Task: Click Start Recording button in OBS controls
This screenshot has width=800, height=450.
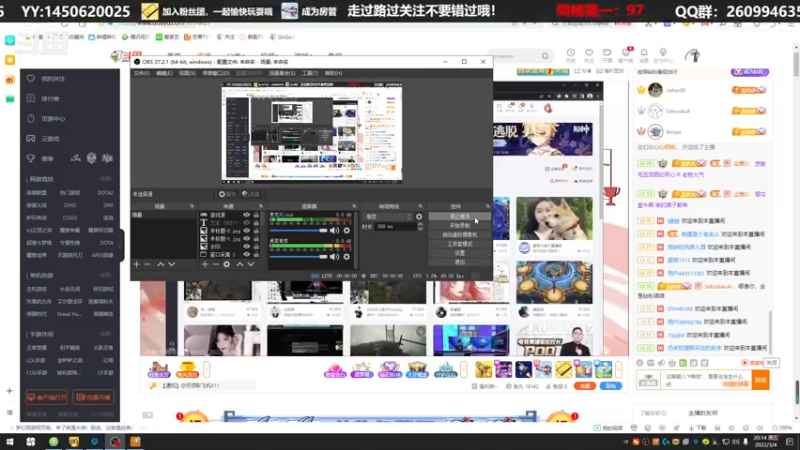Action: point(459,226)
